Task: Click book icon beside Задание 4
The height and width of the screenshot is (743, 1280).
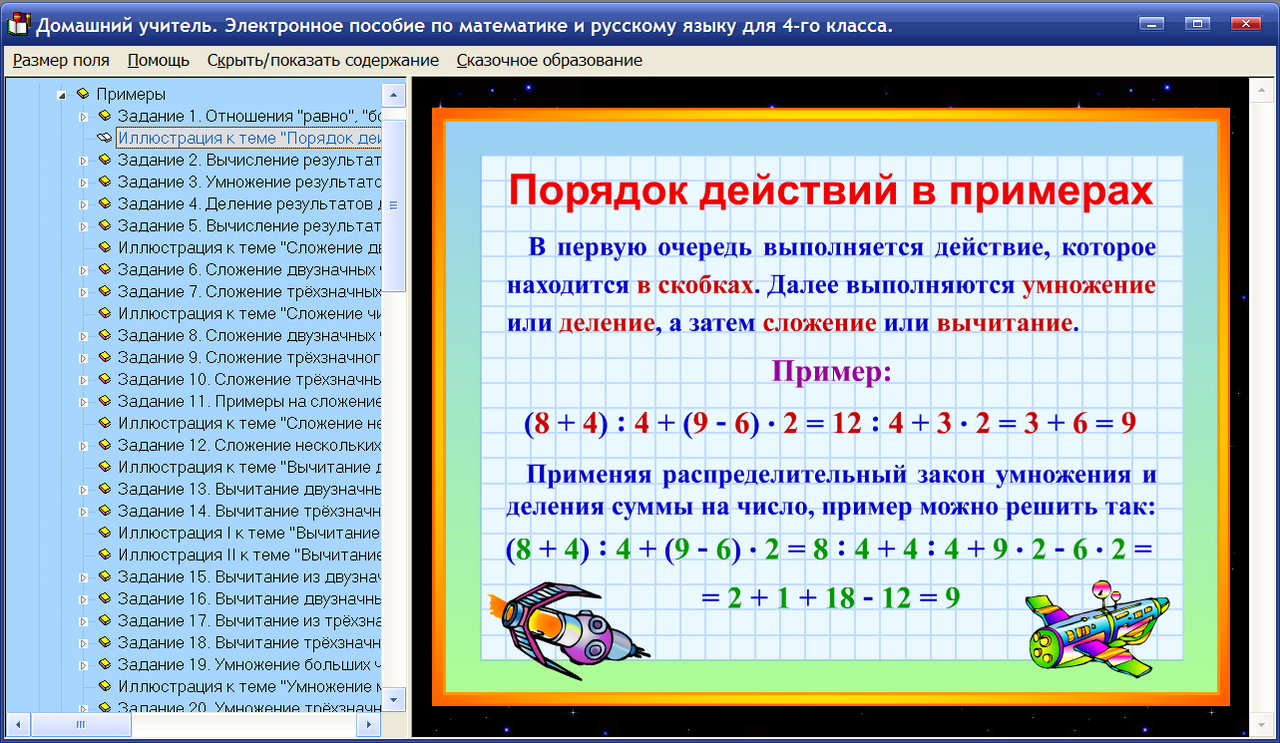Action: [x=104, y=204]
